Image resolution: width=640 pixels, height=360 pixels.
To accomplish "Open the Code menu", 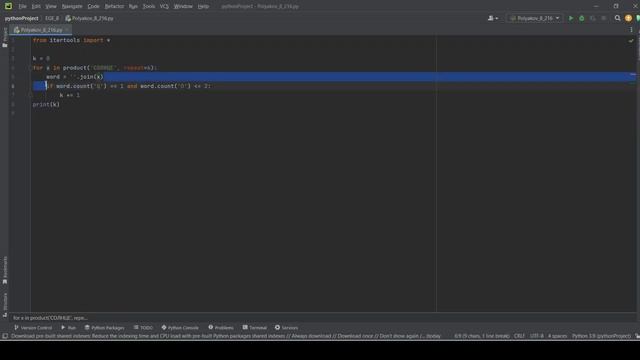I will [x=93, y=6].
